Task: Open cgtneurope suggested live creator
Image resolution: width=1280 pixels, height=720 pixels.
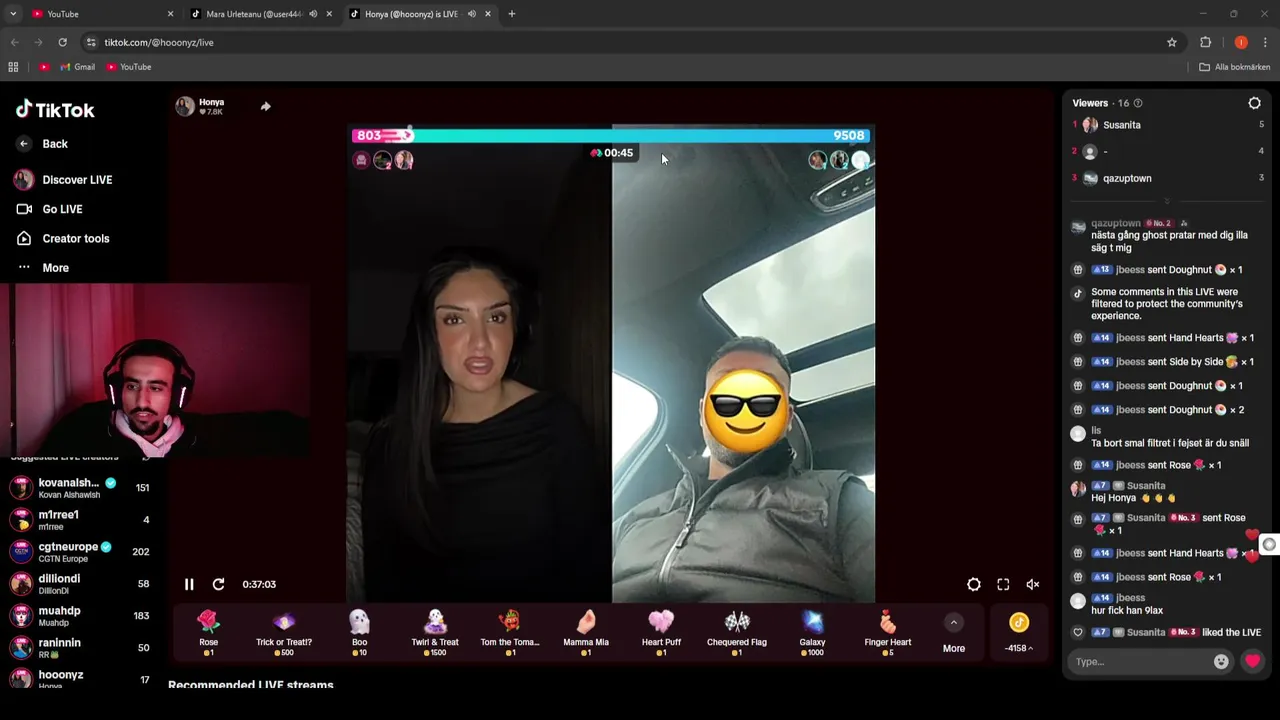Action: click(x=80, y=552)
